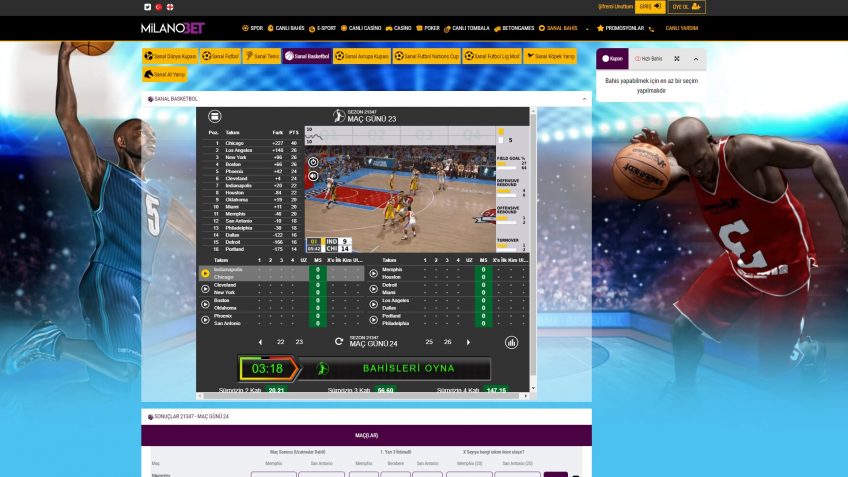Play the Cleveland vs New York match

pyautogui.click(x=206, y=289)
